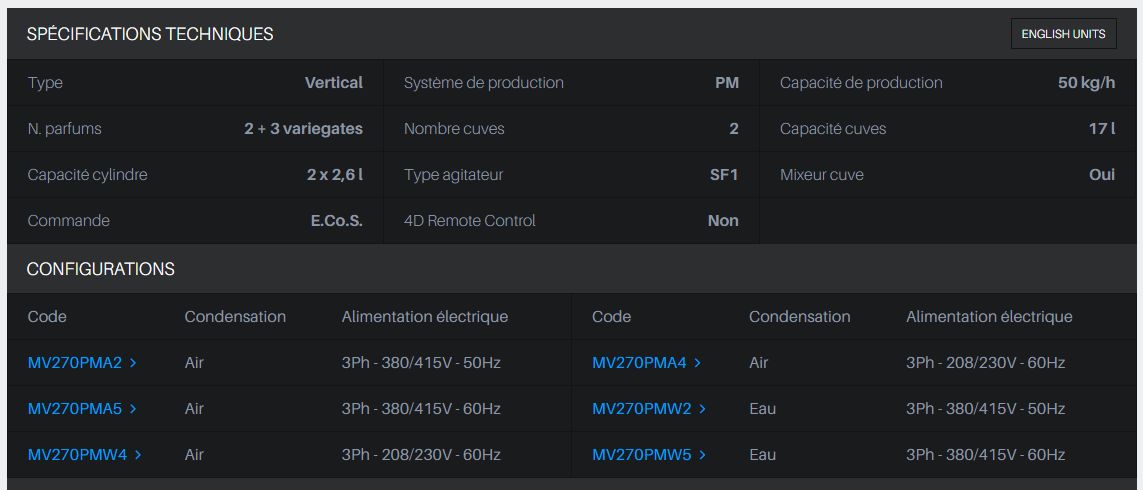Open the MV270PMA2 configuration link

75,363
